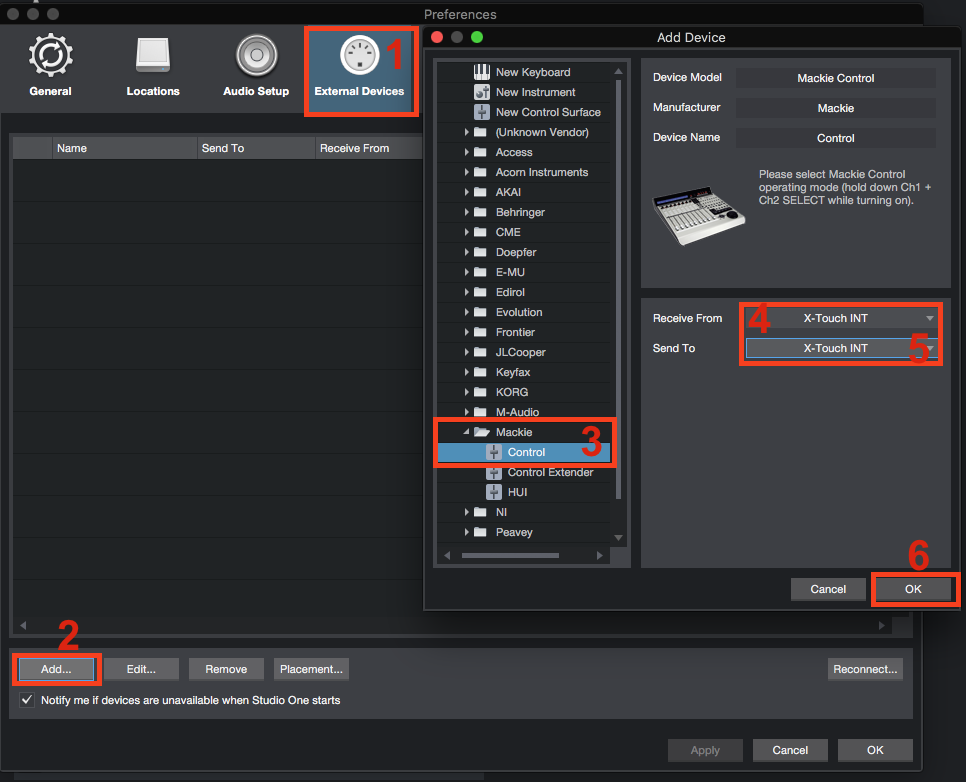Collapse the Mackie folder

tap(467, 432)
